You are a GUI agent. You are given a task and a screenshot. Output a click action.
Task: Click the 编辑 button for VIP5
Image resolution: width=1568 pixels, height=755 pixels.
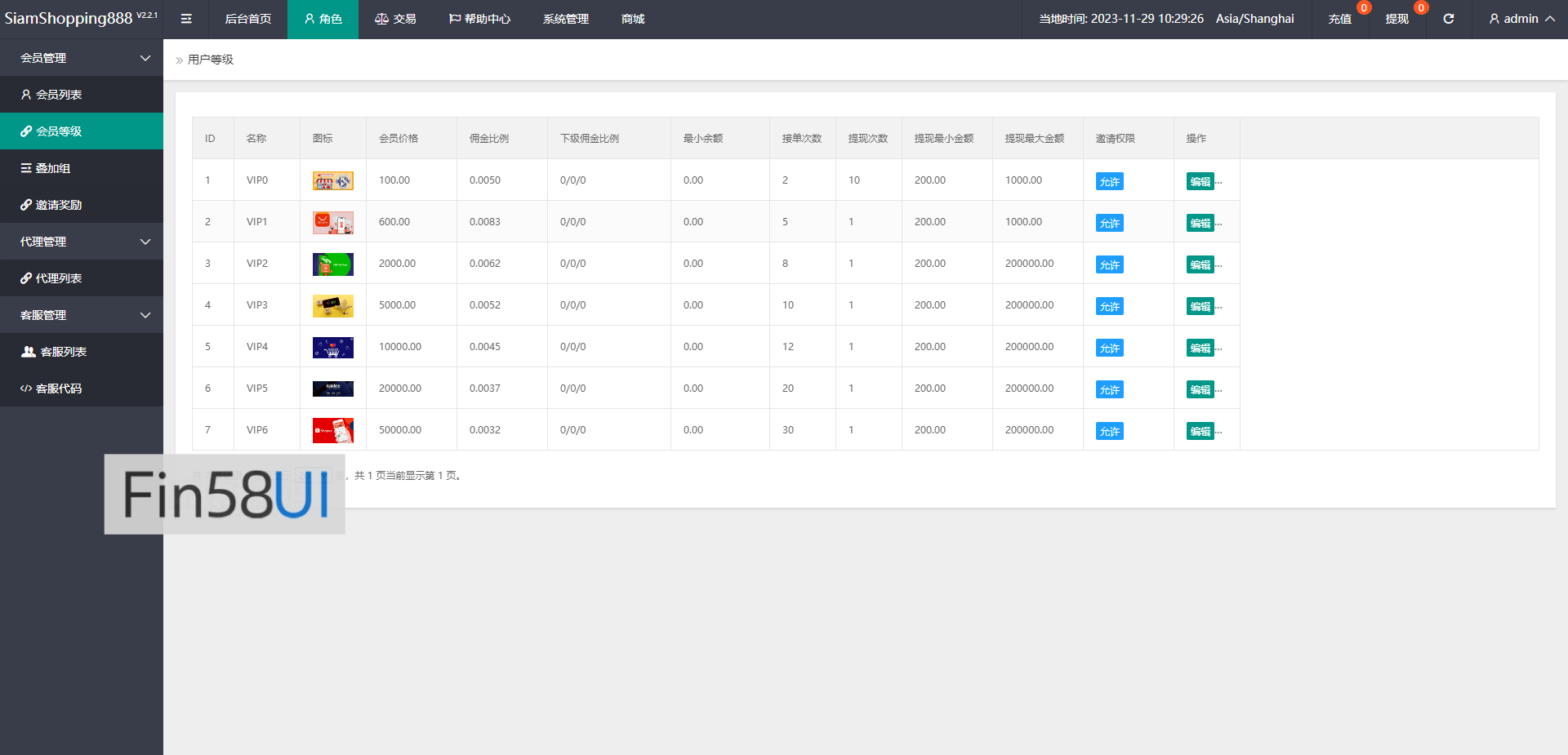pyautogui.click(x=1200, y=390)
